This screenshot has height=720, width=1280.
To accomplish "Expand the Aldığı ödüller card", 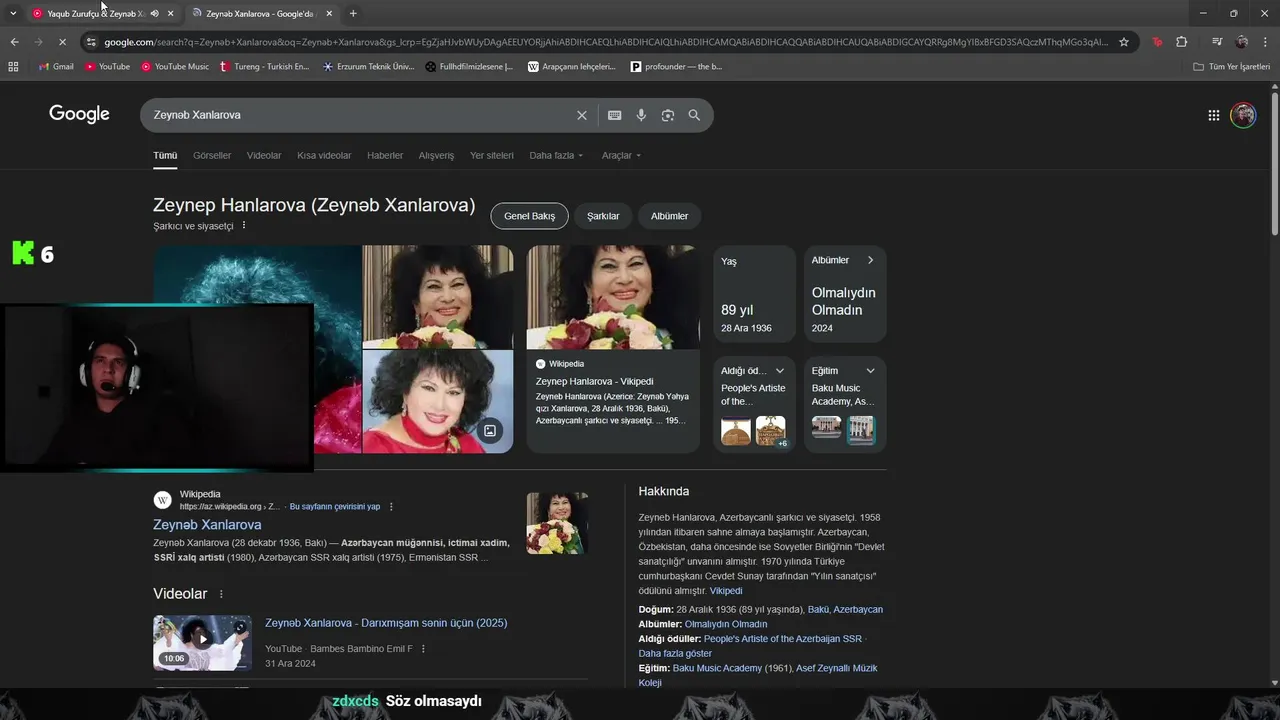I will click(780, 371).
